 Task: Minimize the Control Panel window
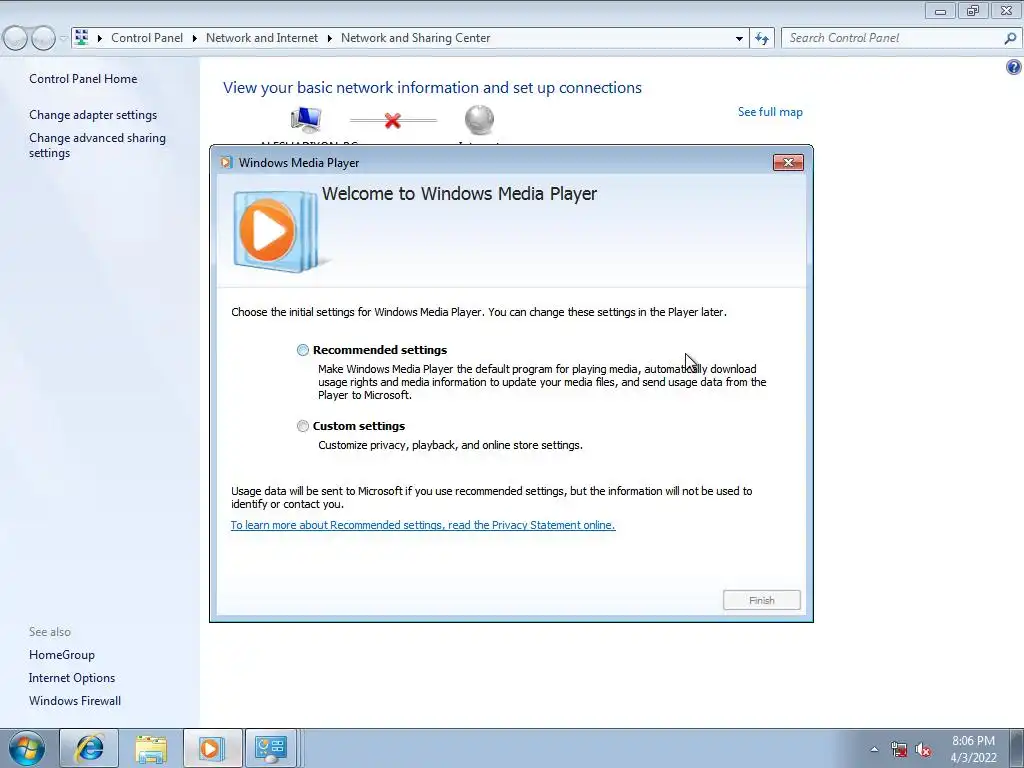(940, 10)
